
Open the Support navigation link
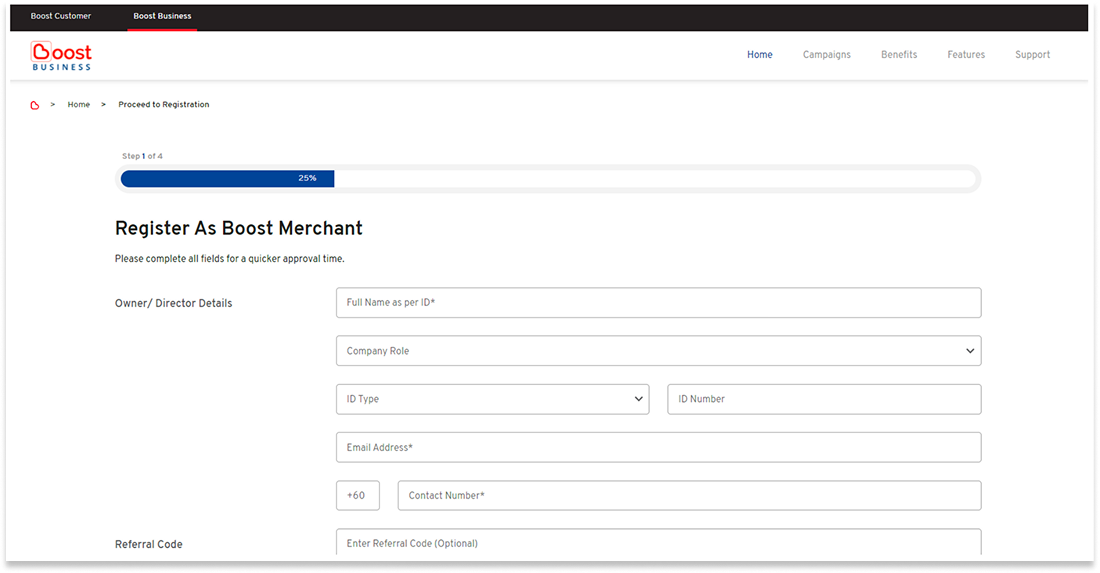[x=1032, y=55]
